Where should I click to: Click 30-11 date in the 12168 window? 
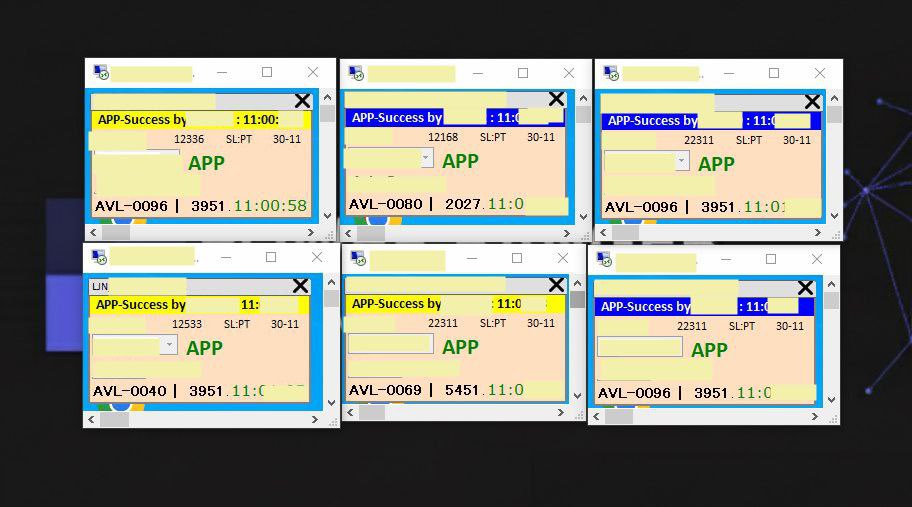tap(541, 137)
